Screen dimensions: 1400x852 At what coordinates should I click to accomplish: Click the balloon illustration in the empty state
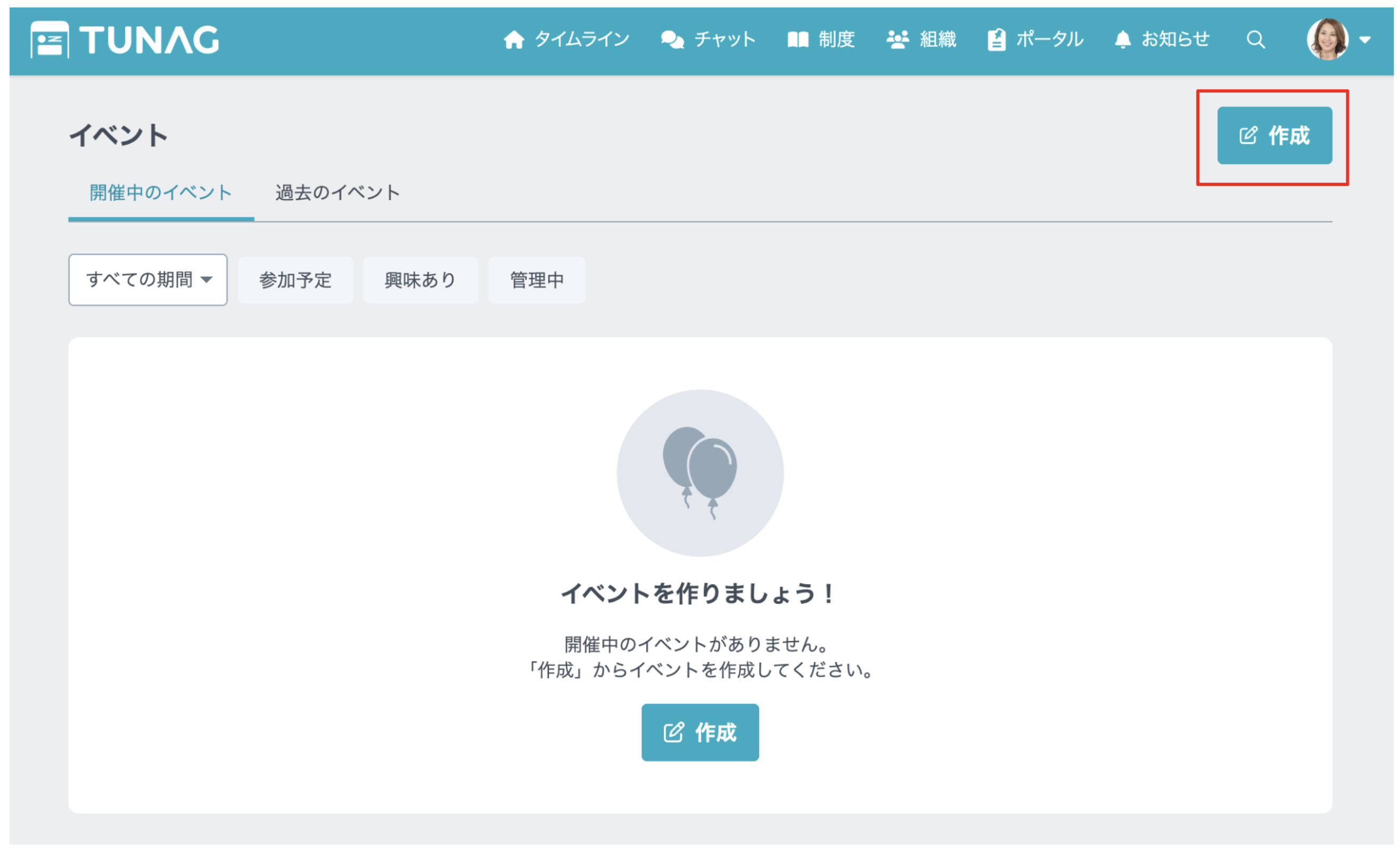[700, 473]
